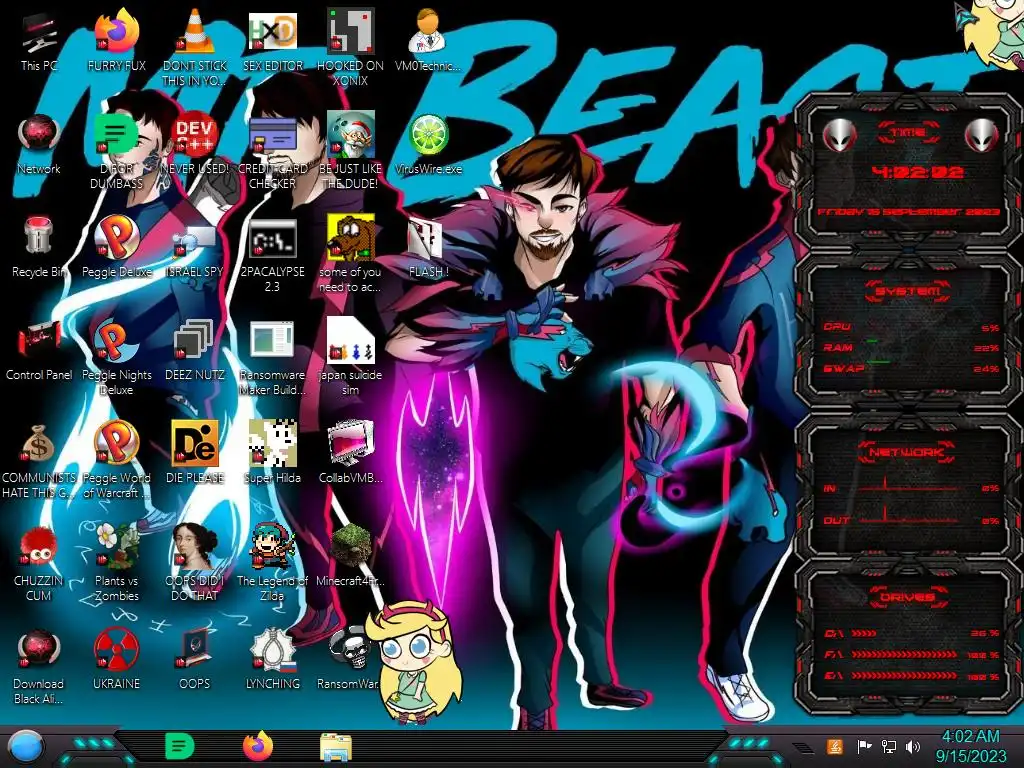The width and height of the screenshot is (1024, 768).
Task: Open the volume speaker tray icon
Action: click(x=913, y=746)
